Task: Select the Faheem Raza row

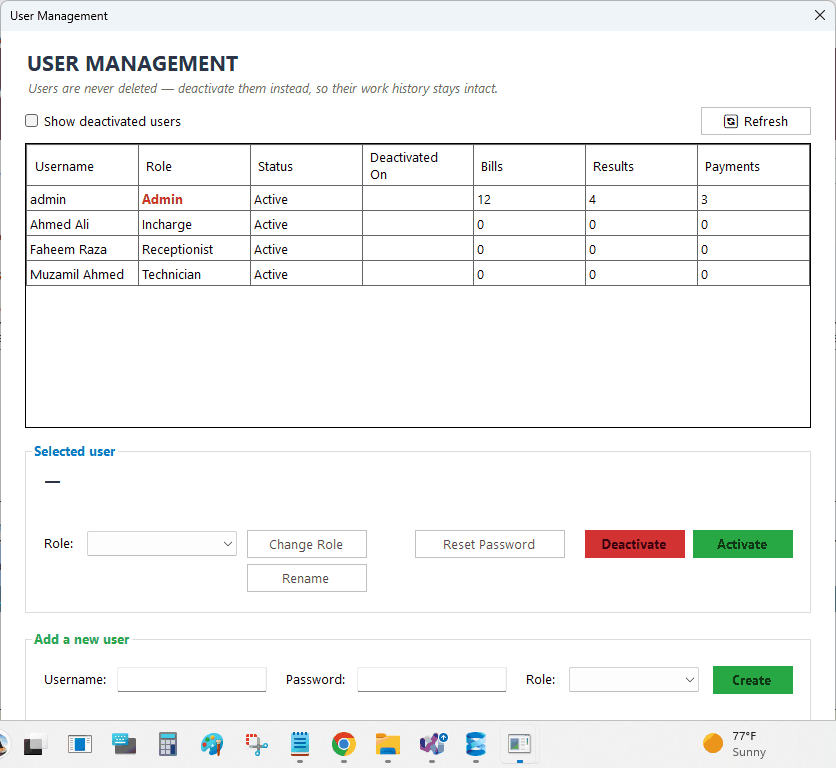Action: click(418, 249)
